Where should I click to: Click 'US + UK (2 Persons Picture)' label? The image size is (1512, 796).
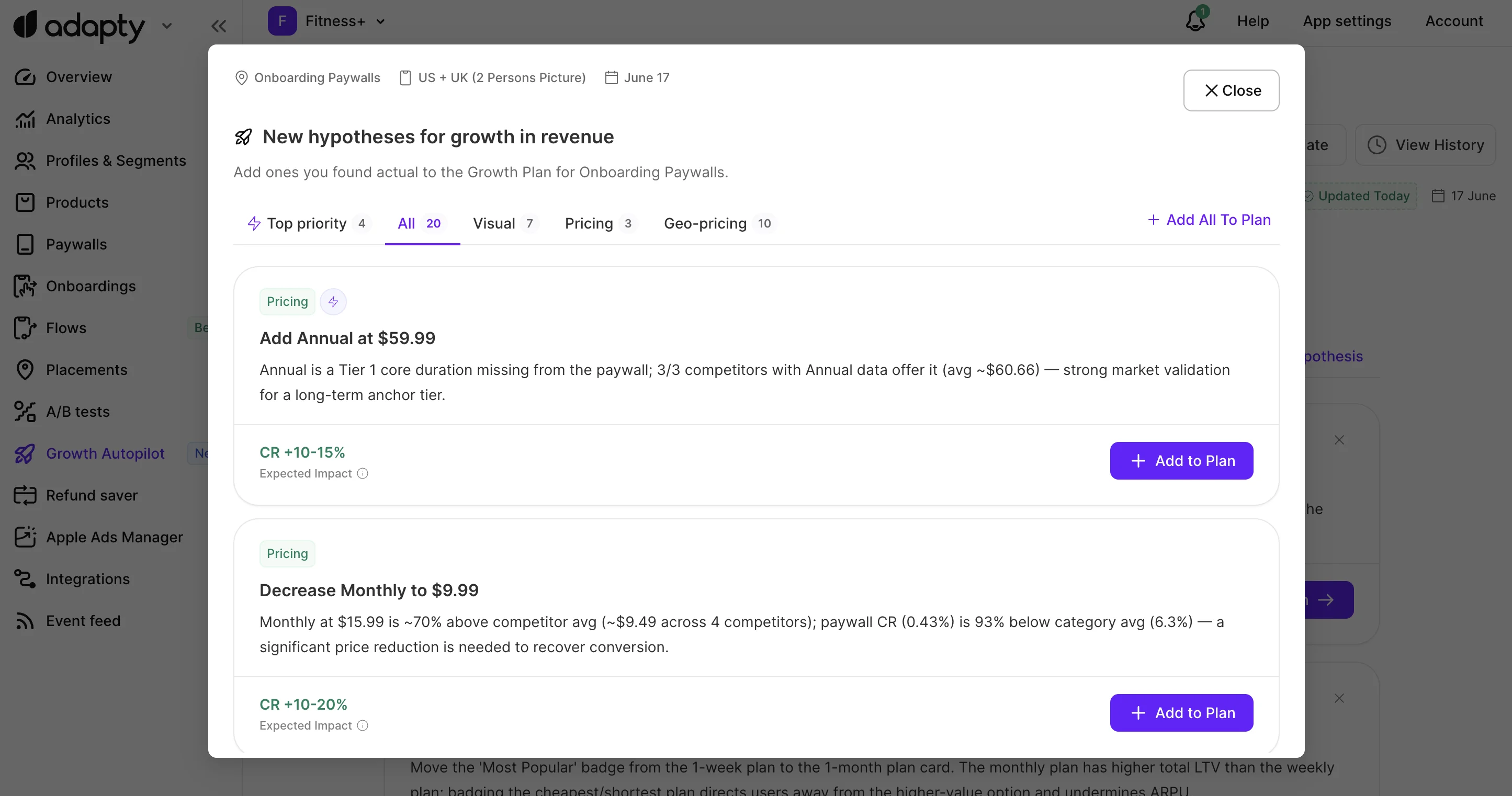(502, 77)
